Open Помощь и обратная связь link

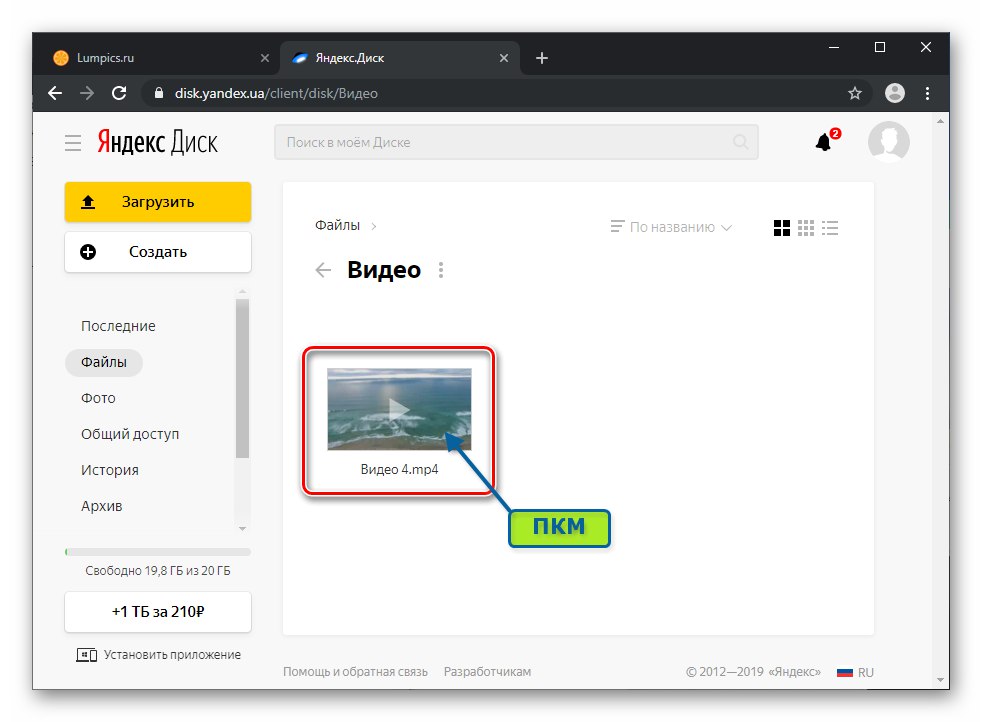pyautogui.click(x=355, y=672)
